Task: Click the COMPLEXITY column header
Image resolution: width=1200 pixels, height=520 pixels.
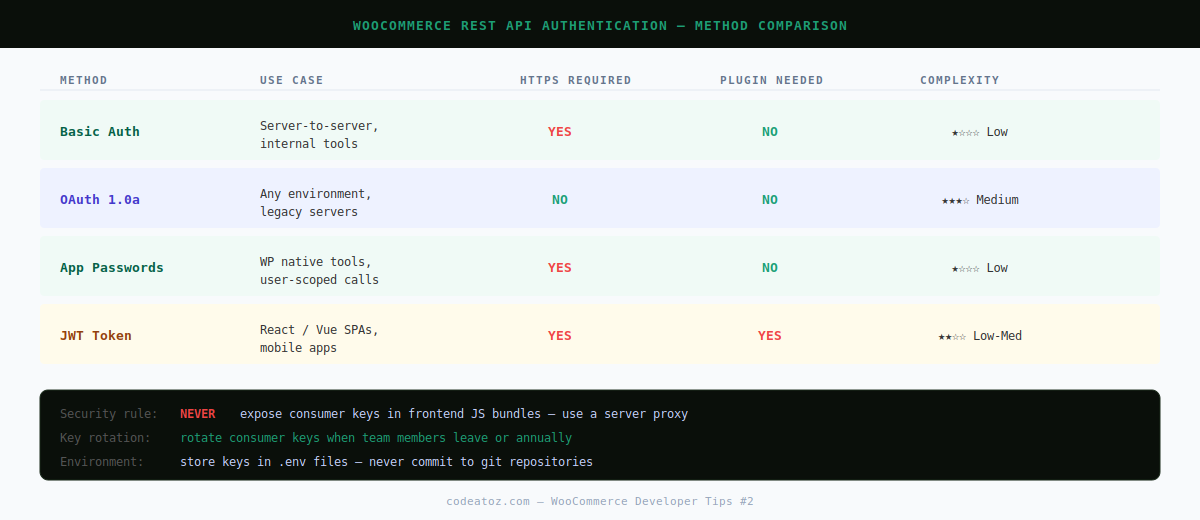Action: pos(960,80)
